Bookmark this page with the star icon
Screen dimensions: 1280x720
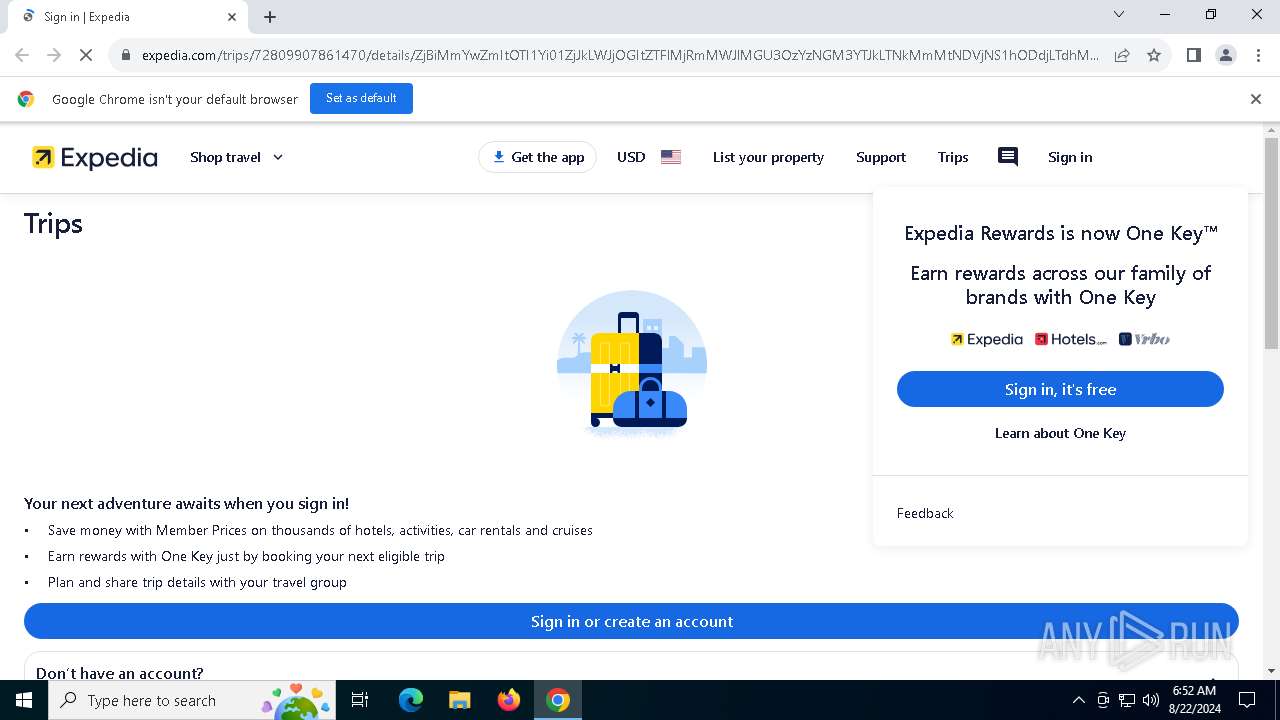[1154, 55]
